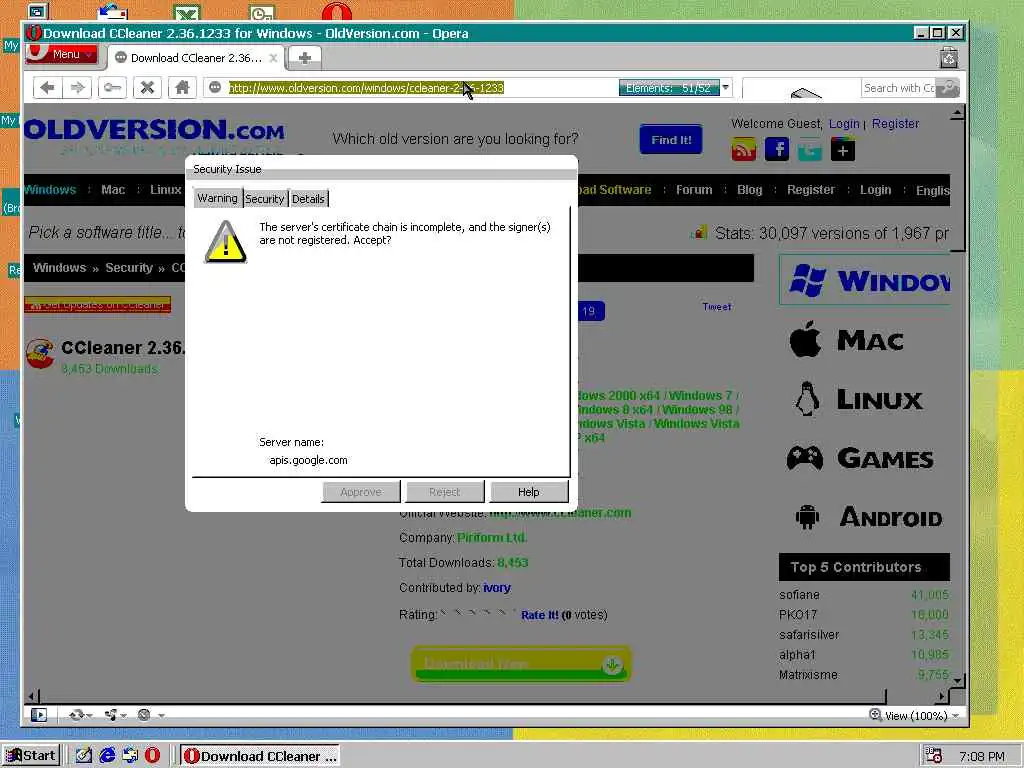Click the green Download Now button

(x=520, y=664)
